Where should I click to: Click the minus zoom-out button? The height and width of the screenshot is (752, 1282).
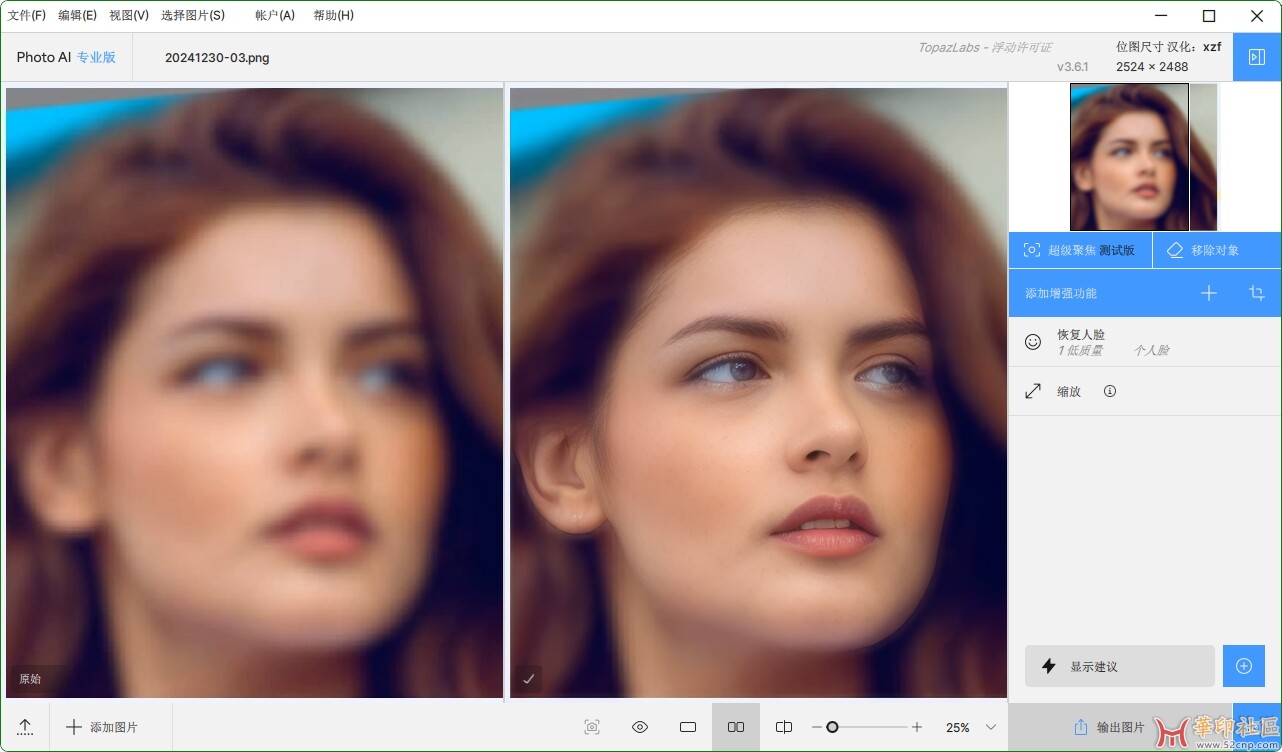pyautogui.click(x=816, y=727)
